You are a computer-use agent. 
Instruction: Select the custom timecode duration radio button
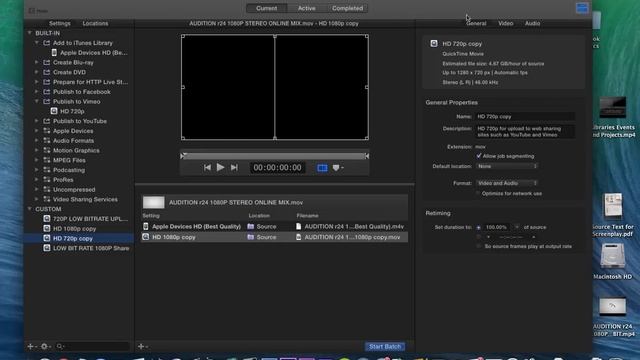[x=478, y=237]
